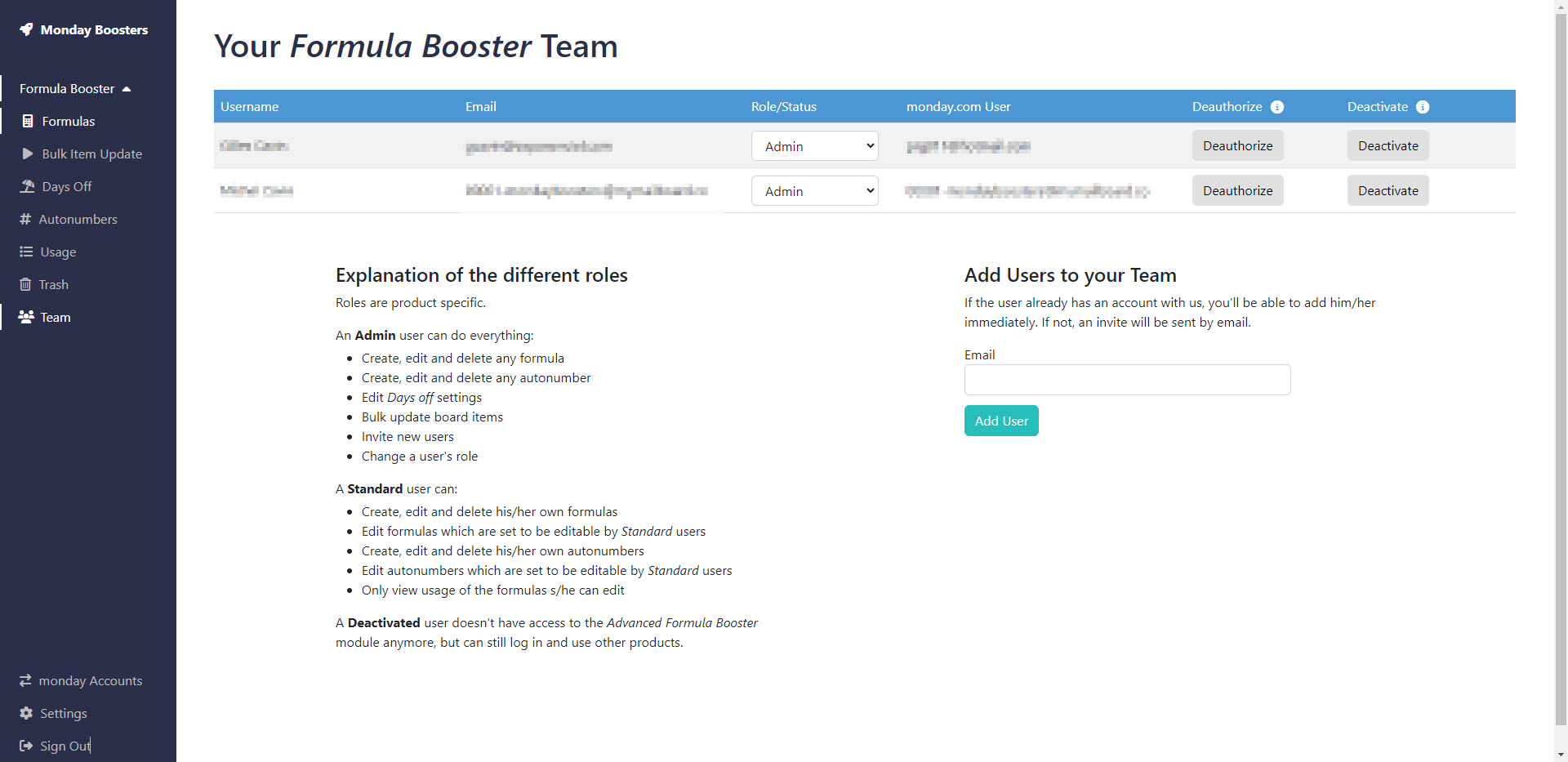Click the Deauthorize info icon in header
Image resolution: width=1568 pixels, height=762 pixels.
1277,107
